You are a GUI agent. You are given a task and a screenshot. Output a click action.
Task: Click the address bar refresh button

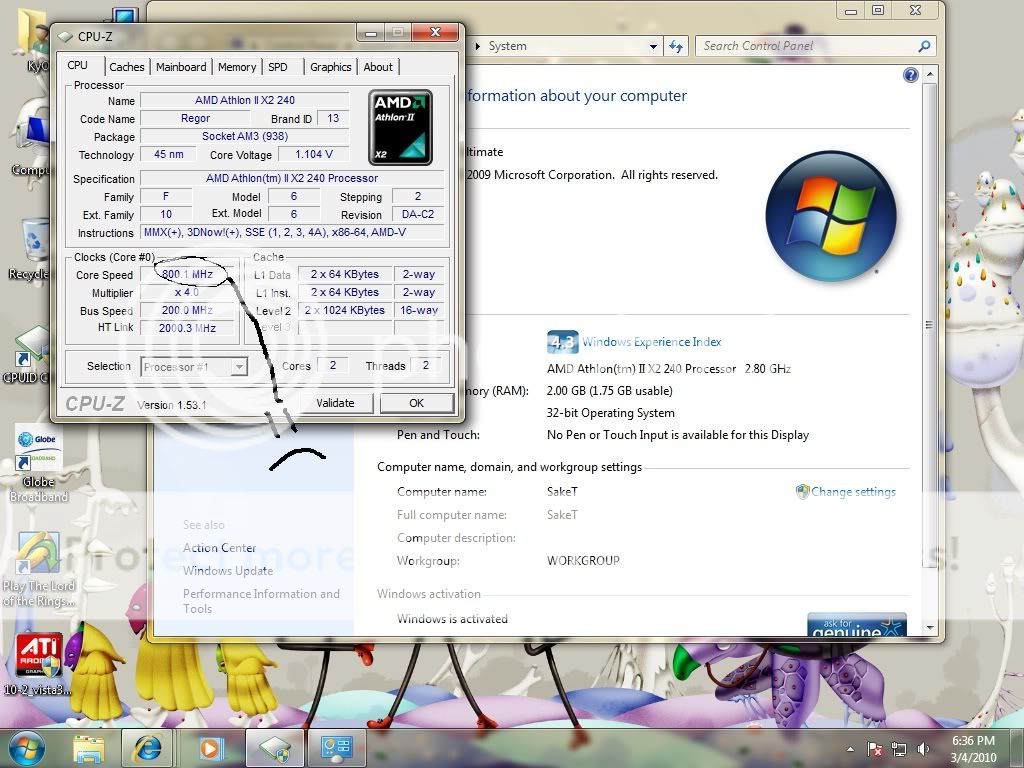click(x=676, y=46)
